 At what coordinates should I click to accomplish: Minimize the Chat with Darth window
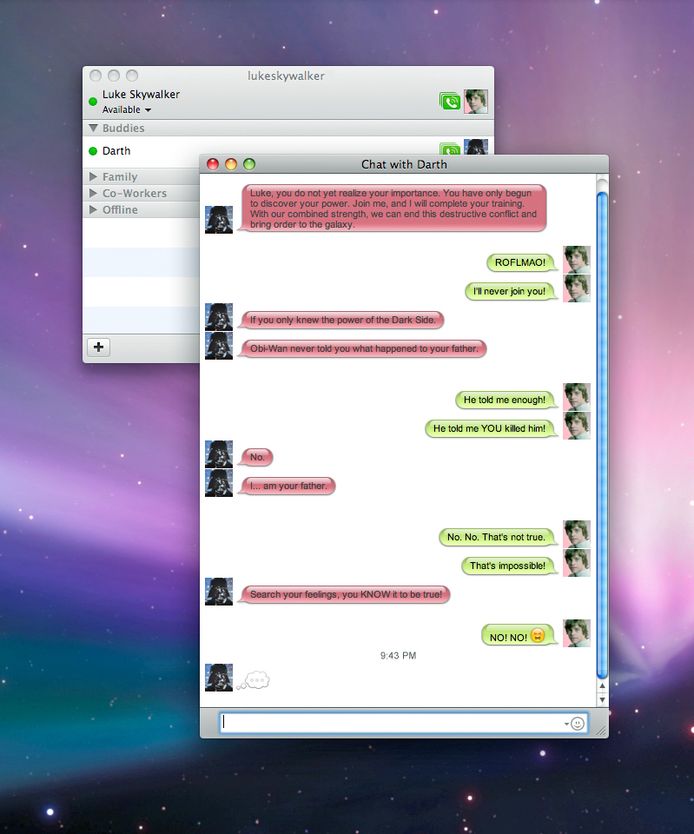point(231,164)
